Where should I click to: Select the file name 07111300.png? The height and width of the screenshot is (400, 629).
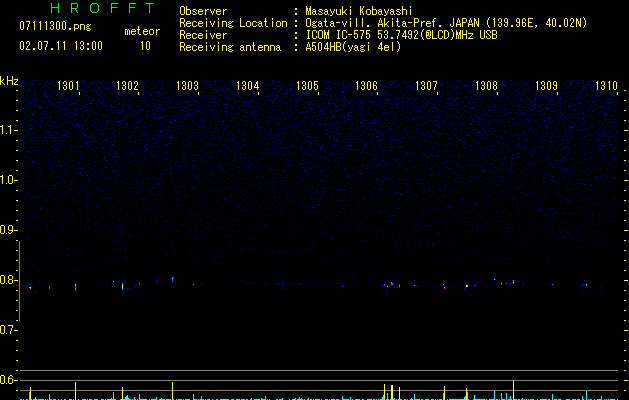click(x=55, y=27)
